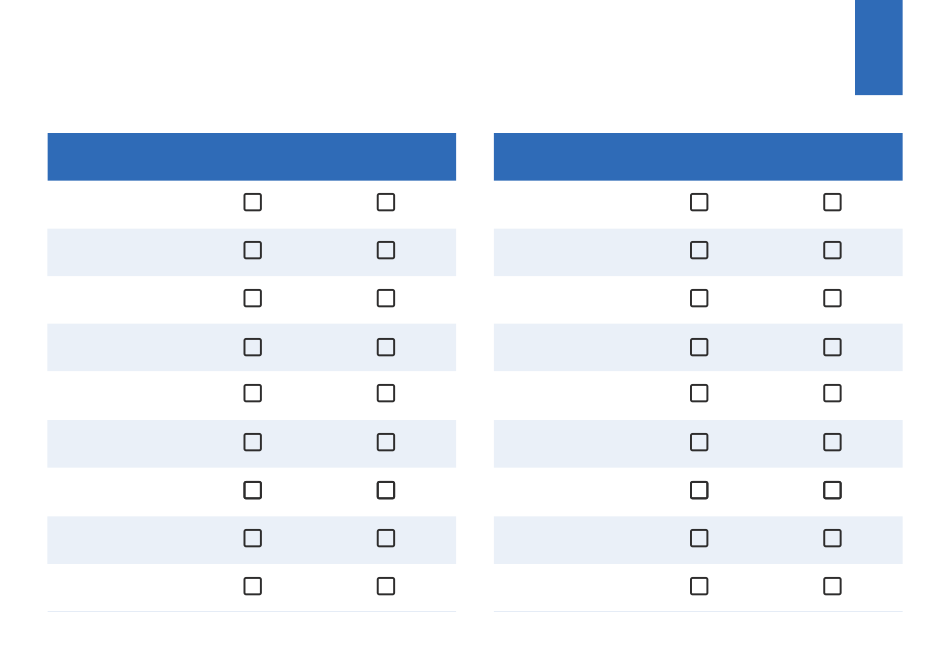
Task: Tick left table's last row, first checkbox
Action: (253, 586)
